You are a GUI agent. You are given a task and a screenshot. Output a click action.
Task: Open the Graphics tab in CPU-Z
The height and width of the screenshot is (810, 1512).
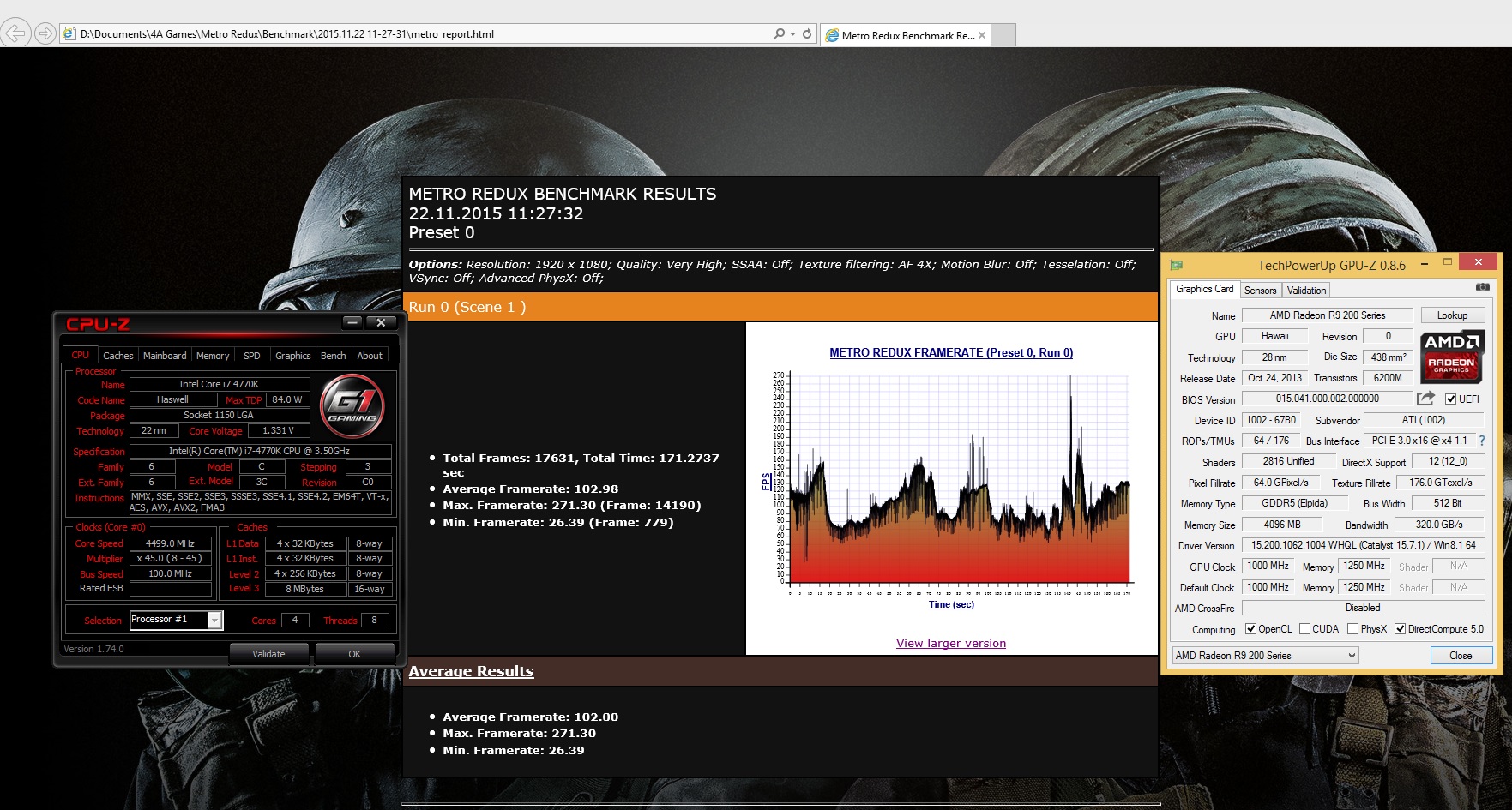(293, 356)
